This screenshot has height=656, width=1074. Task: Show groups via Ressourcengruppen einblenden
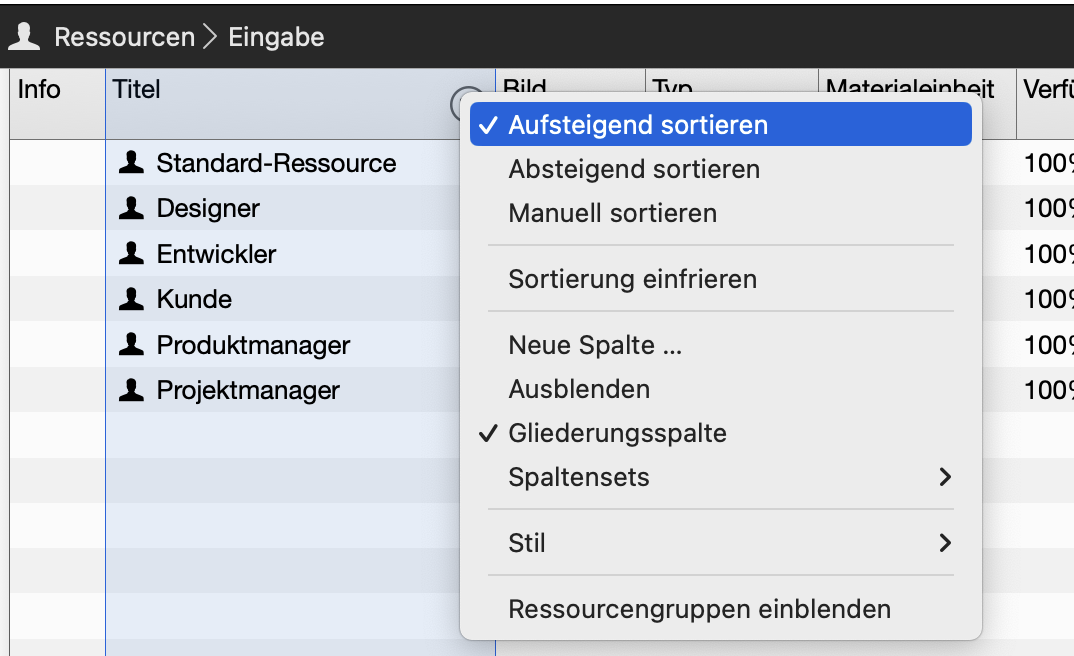point(721,609)
